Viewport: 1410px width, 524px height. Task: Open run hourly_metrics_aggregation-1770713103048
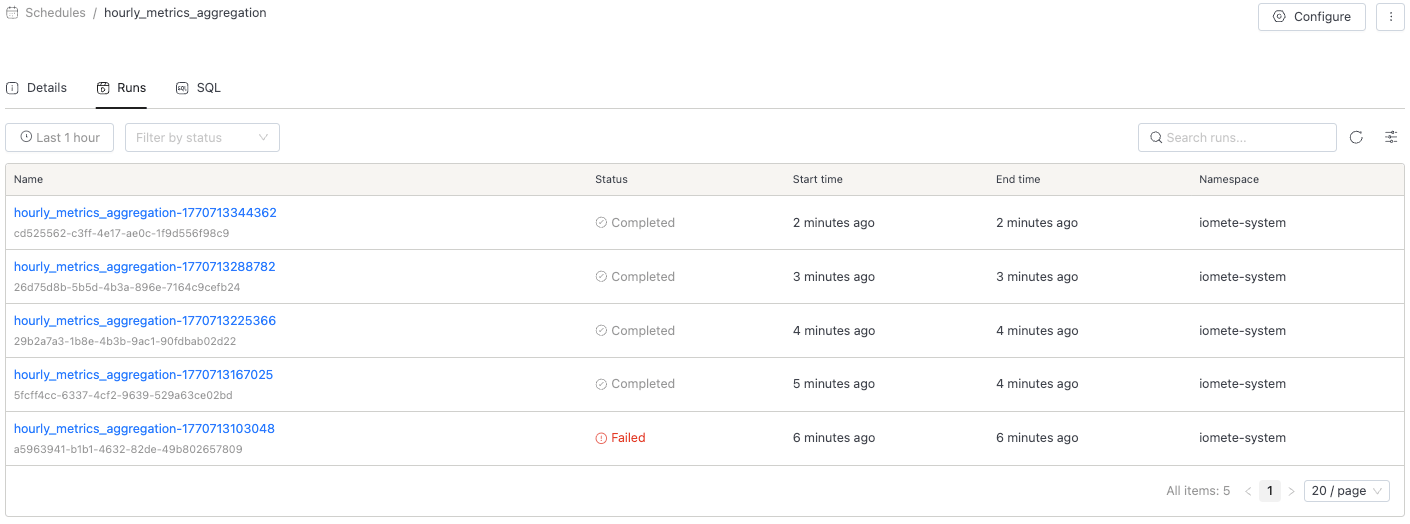pos(144,429)
